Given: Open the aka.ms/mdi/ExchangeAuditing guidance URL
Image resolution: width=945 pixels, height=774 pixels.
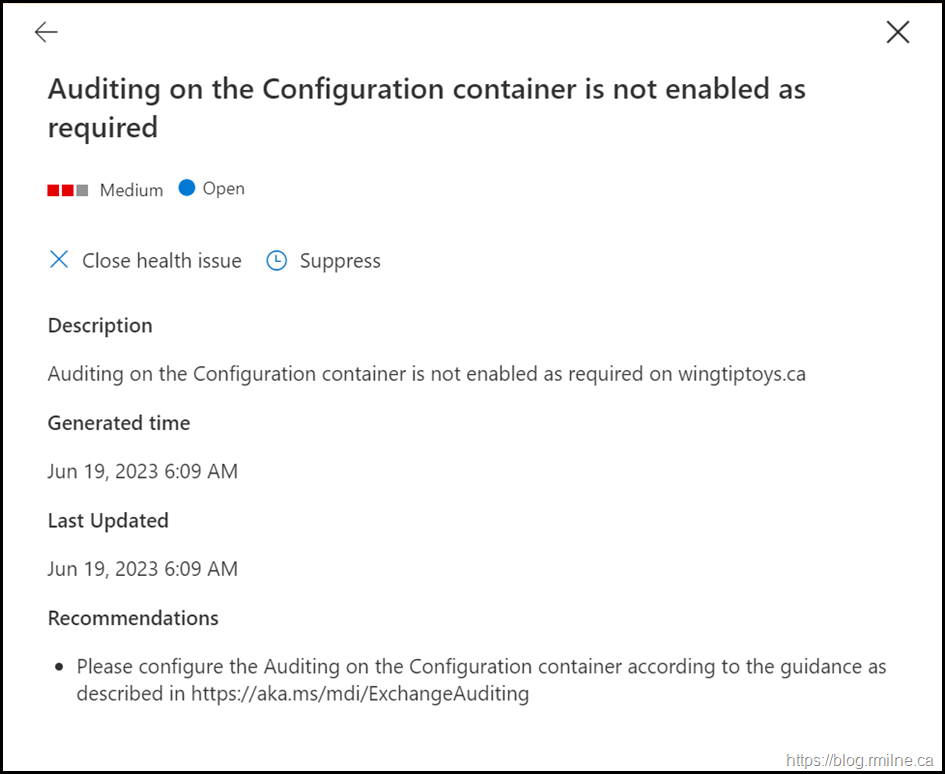Looking at the screenshot, I should point(360,693).
